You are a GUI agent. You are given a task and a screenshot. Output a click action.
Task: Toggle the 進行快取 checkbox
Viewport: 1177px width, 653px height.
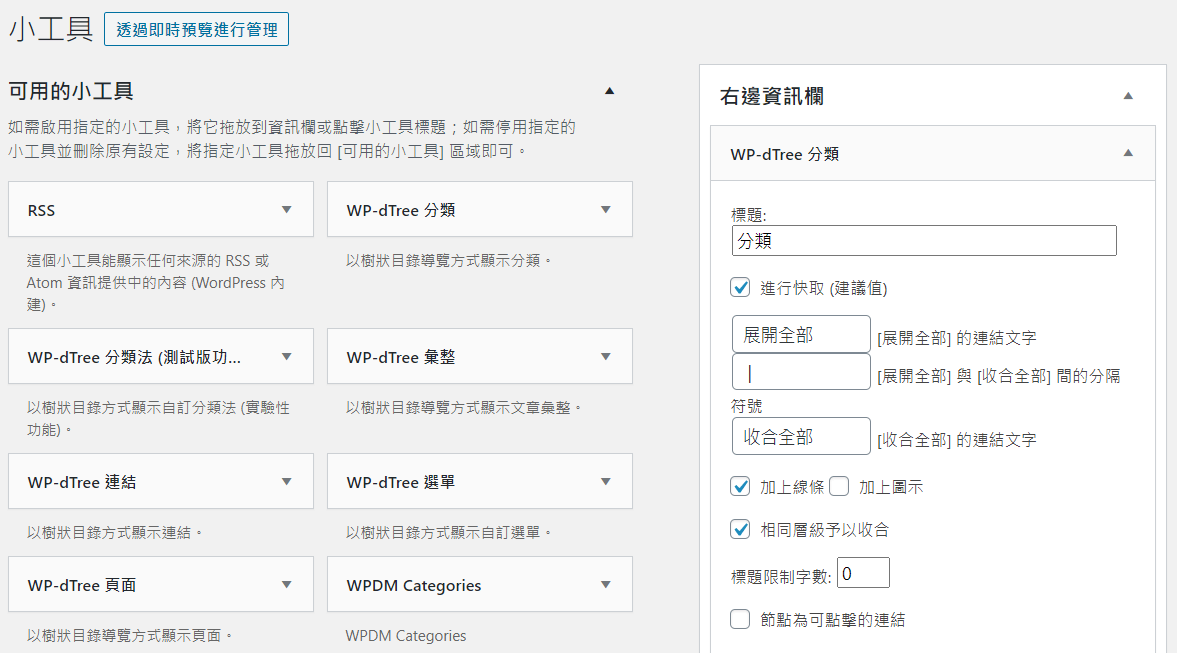(740, 287)
